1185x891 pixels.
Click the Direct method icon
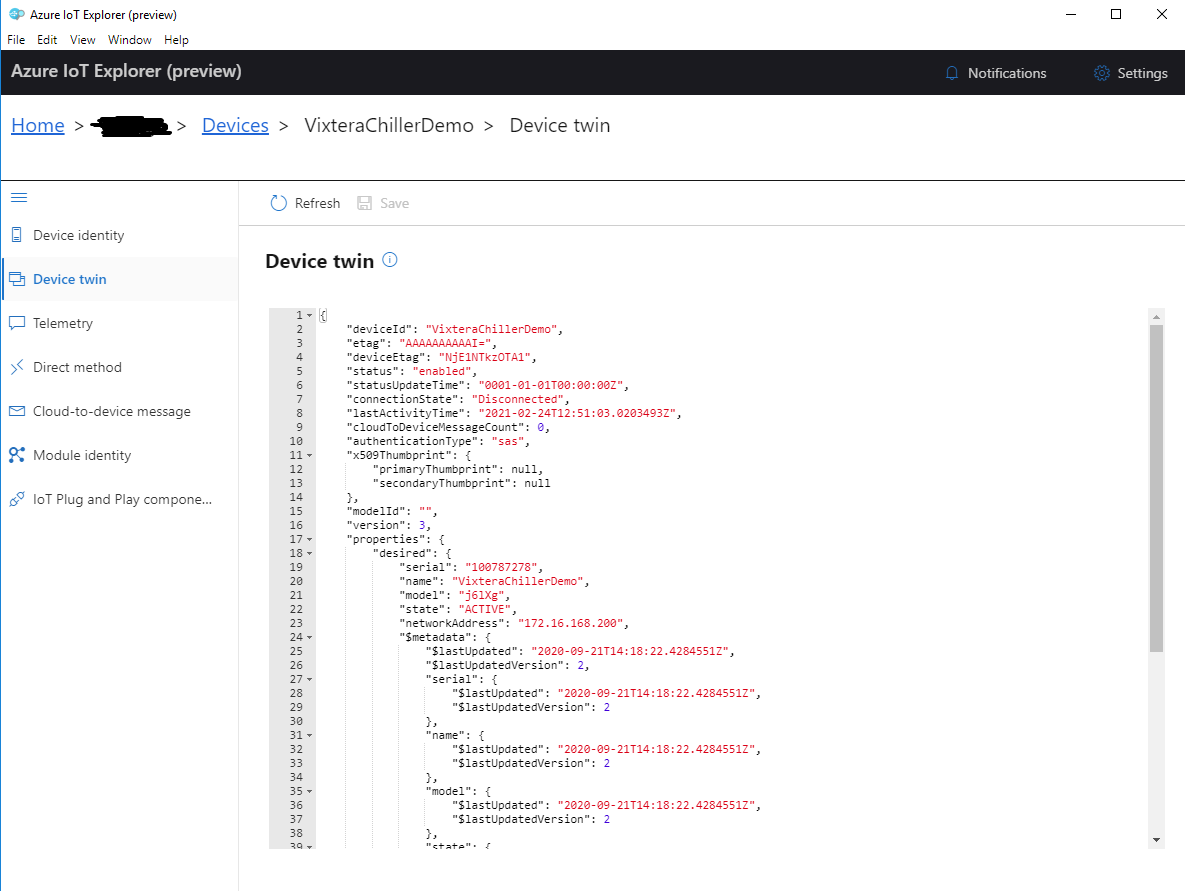coord(17,367)
